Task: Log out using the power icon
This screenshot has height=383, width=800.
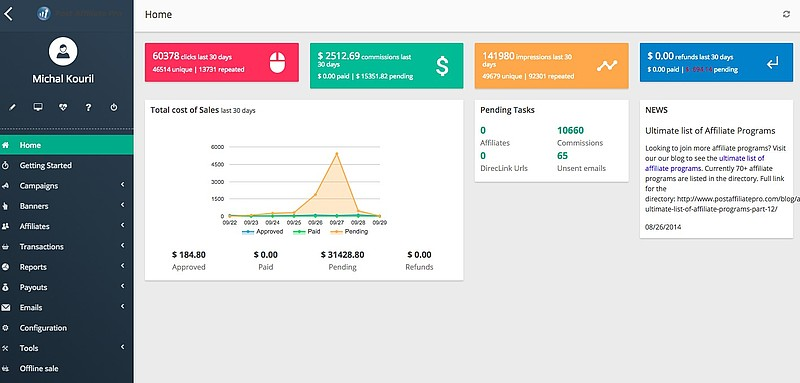Action: 114,107
